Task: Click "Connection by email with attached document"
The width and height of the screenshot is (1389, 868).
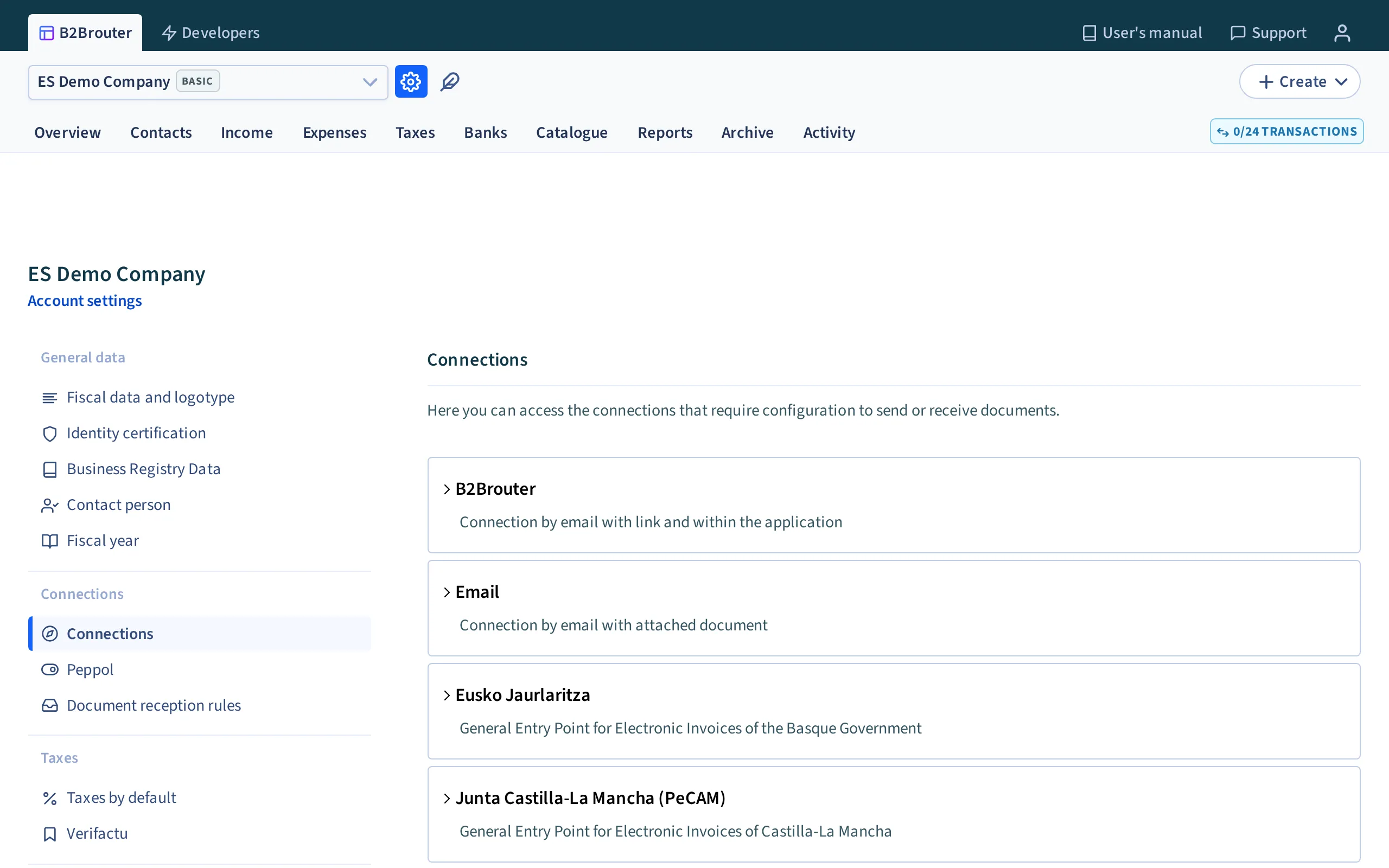Action: click(613, 625)
